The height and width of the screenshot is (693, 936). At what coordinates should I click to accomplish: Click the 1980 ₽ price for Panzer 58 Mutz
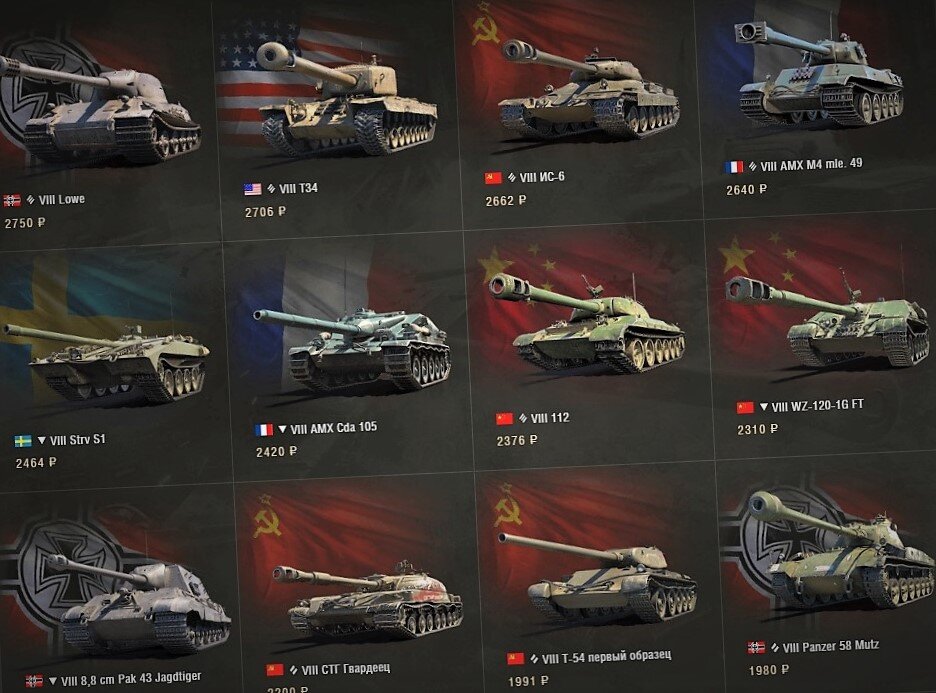point(769,670)
